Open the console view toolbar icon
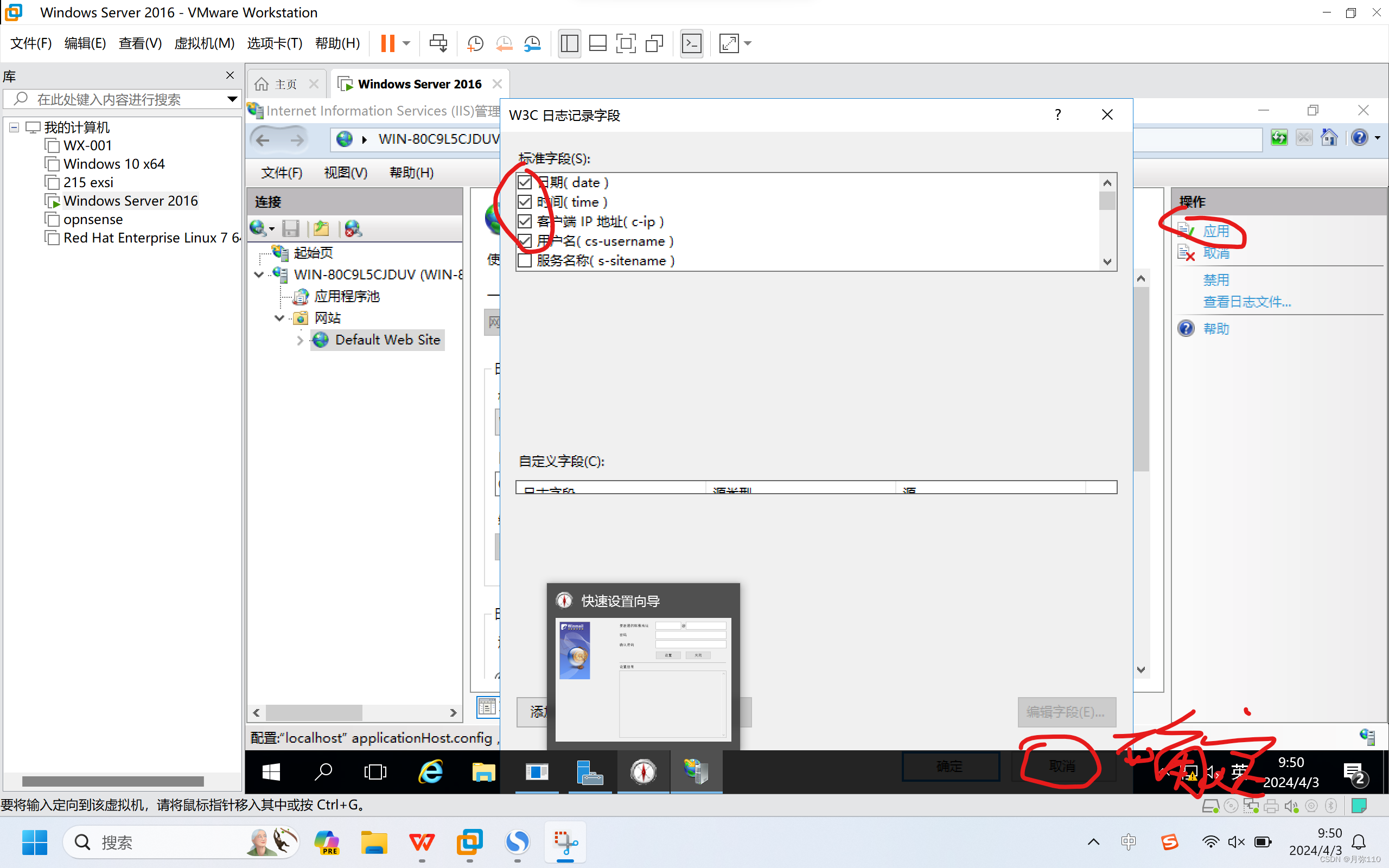The height and width of the screenshot is (868, 1389). tap(691, 43)
